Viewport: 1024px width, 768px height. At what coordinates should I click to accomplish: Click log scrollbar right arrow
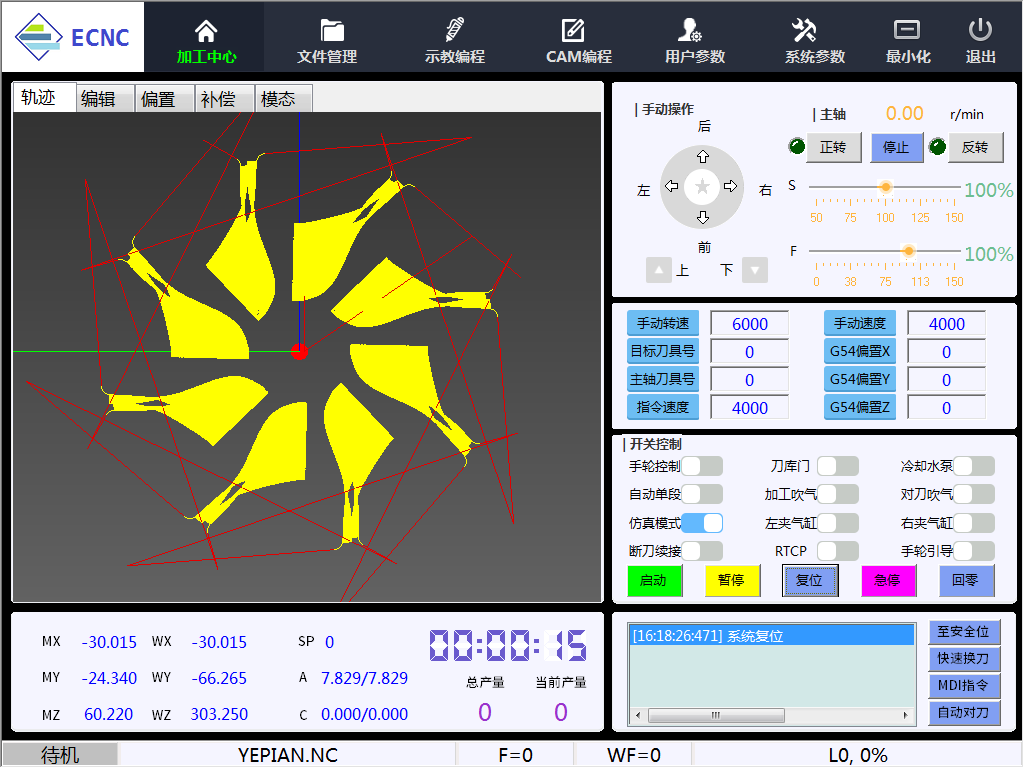click(x=905, y=714)
